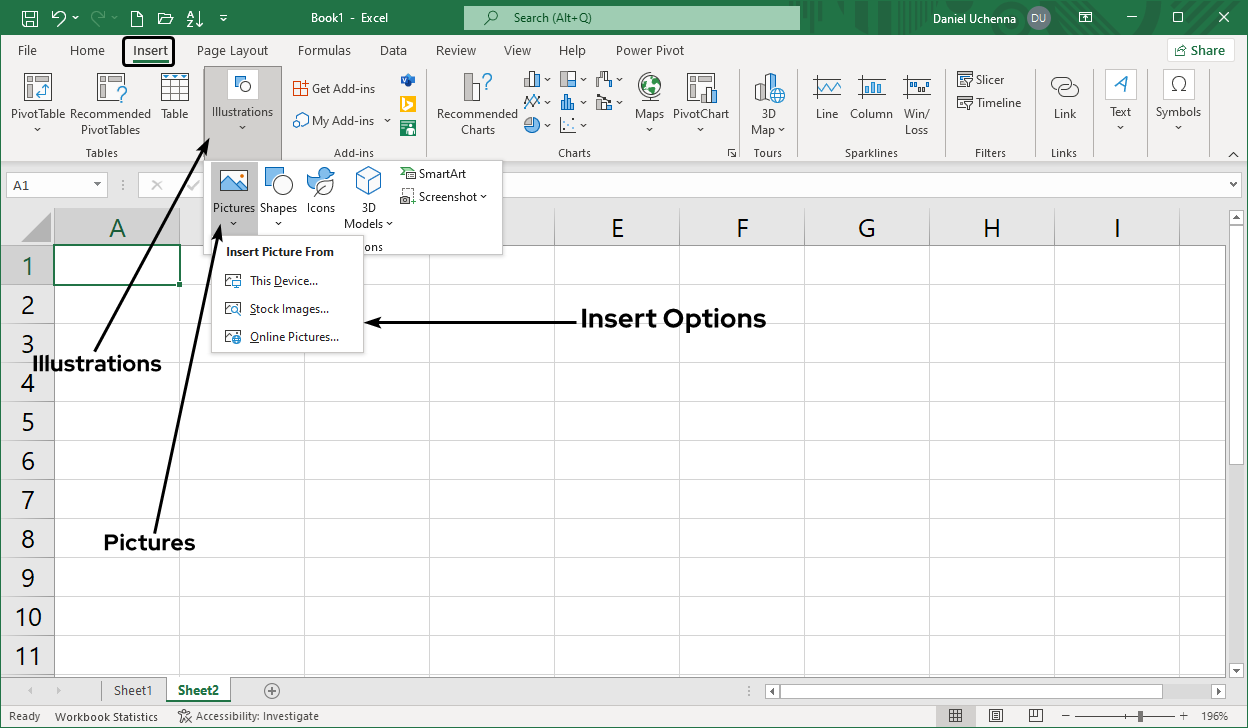Viewport: 1248px width, 728px height.
Task: Insert a Line sparkline
Action: pyautogui.click(x=827, y=97)
